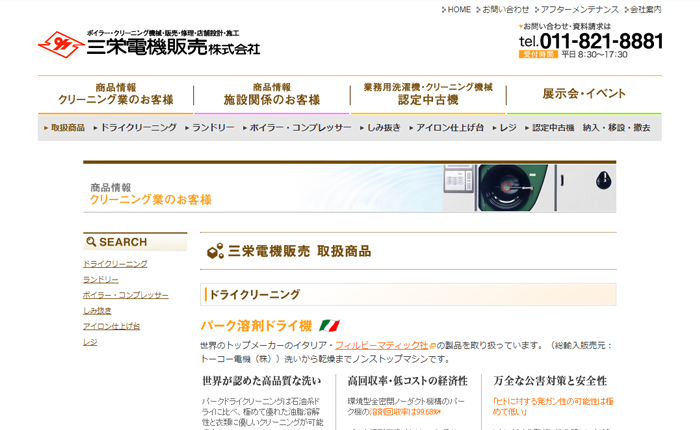This screenshot has height=430, width=700.
Task: Click the phone number 011-821-8881
Action: click(x=601, y=41)
